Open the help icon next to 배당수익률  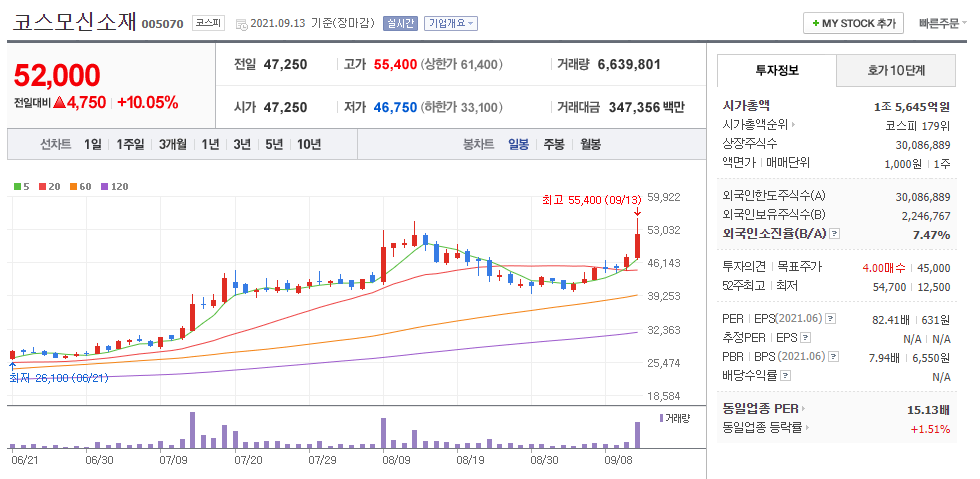coord(786,376)
